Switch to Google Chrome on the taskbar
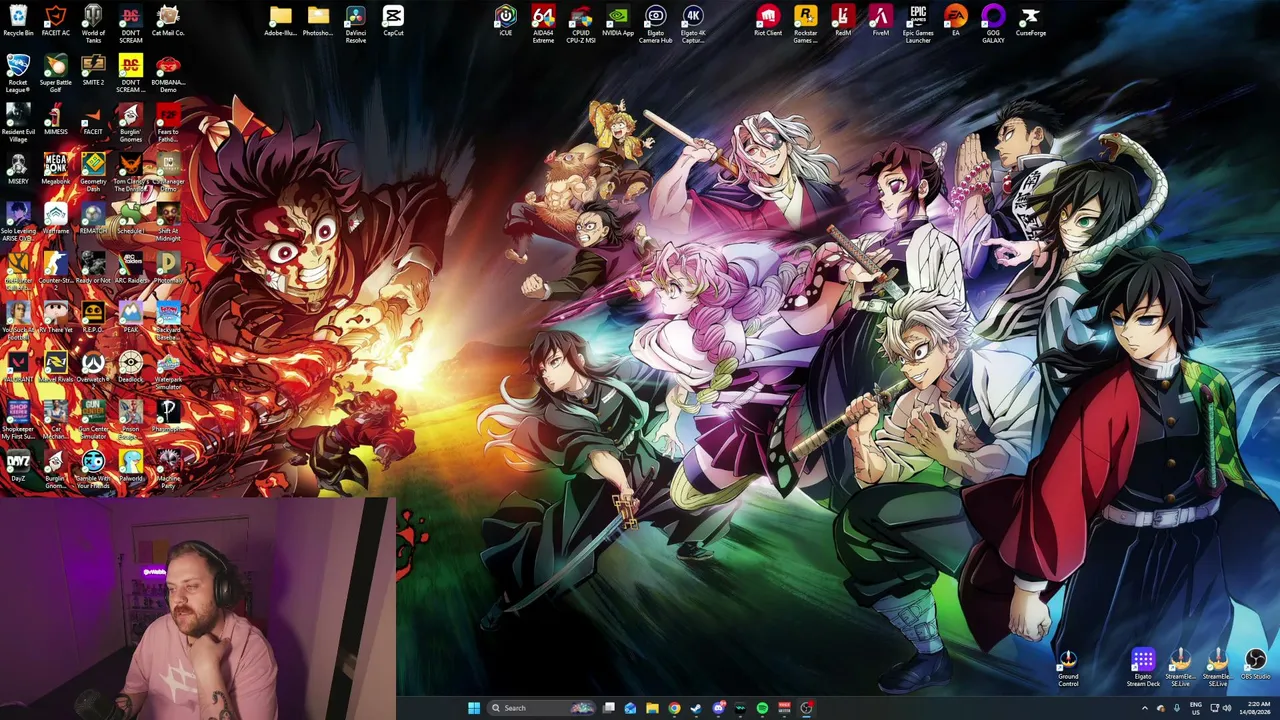This screenshot has width=1280, height=720. tap(674, 708)
